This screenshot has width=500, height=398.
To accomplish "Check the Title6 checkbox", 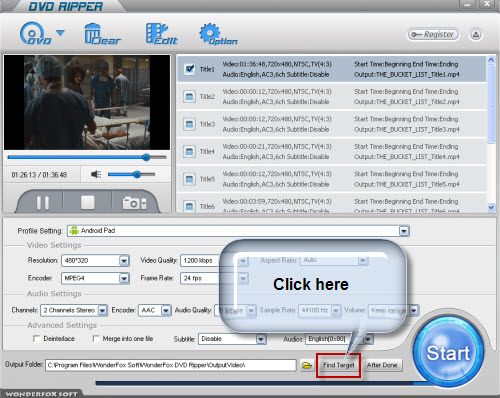I will click(x=189, y=206).
